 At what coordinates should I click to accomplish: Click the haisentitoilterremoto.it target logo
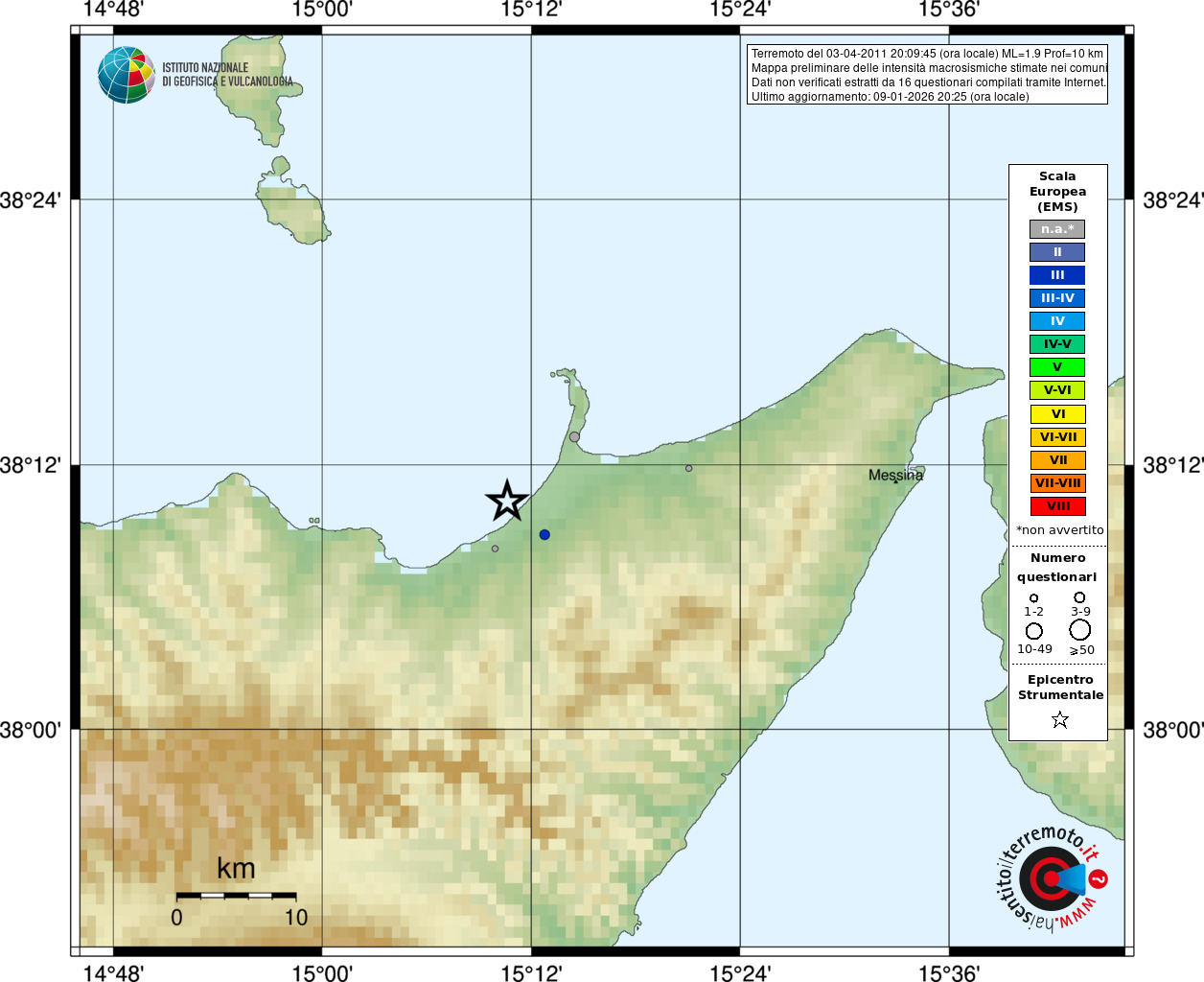pos(1053,877)
